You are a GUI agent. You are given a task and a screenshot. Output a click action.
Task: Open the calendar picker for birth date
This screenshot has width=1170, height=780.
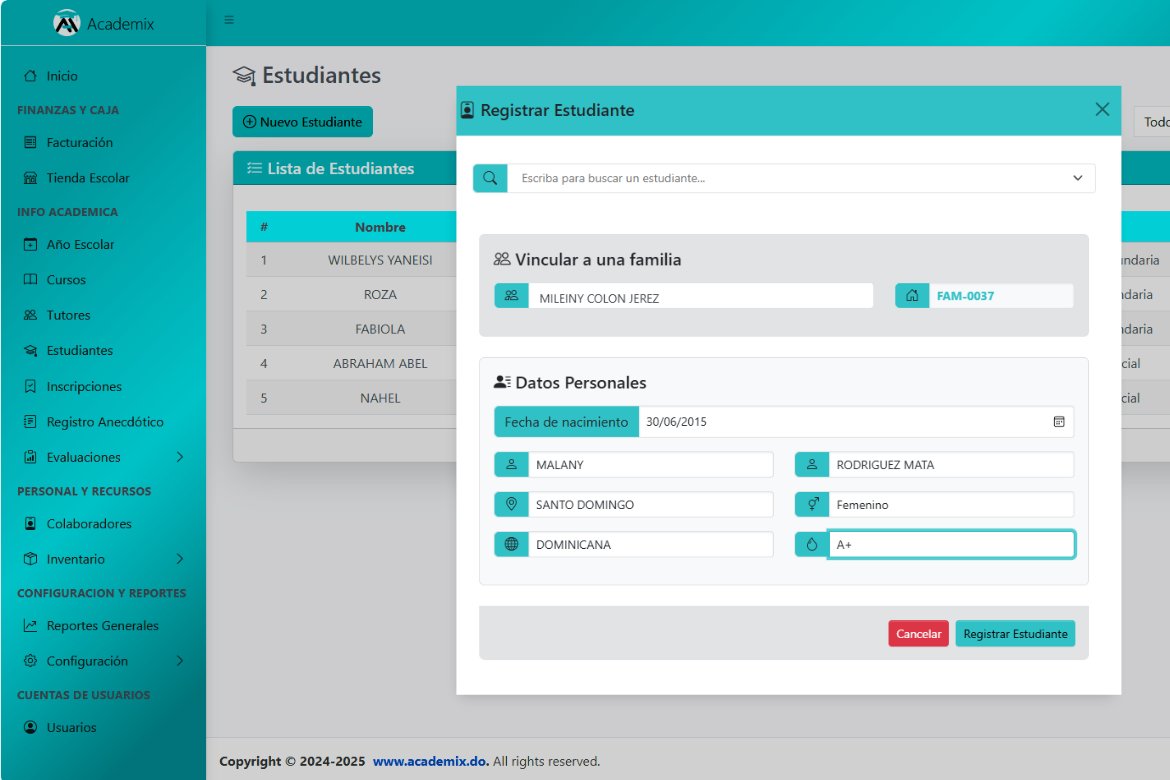click(1058, 422)
